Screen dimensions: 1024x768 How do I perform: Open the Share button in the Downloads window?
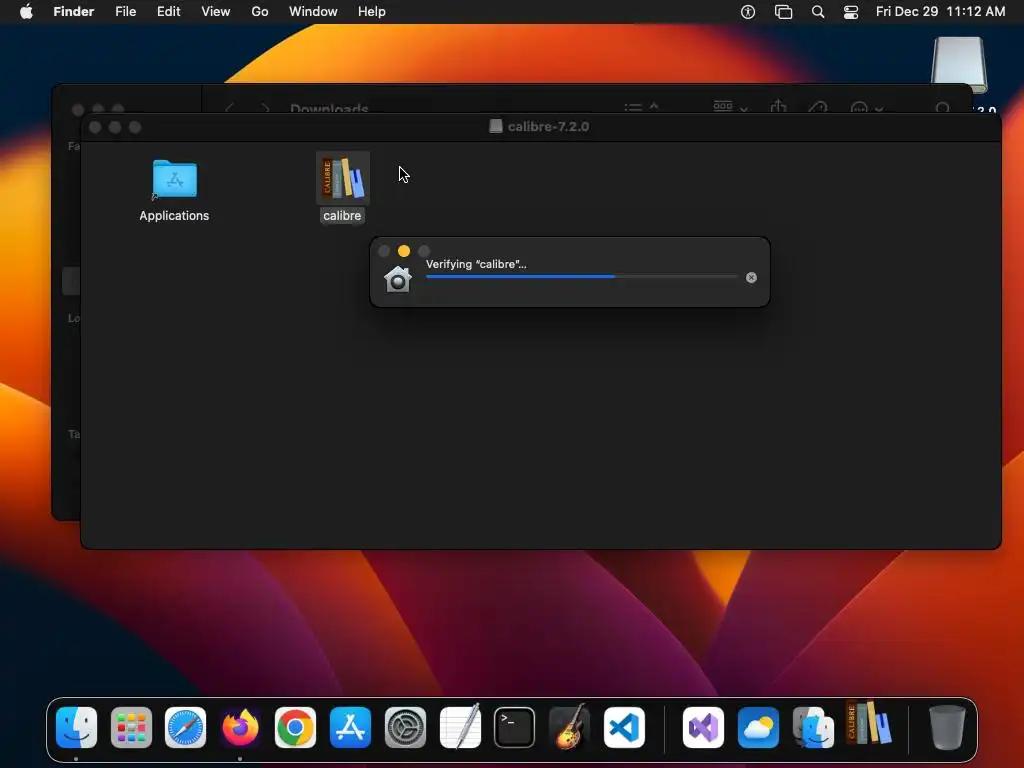pyautogui.click(x=778, y=106)
